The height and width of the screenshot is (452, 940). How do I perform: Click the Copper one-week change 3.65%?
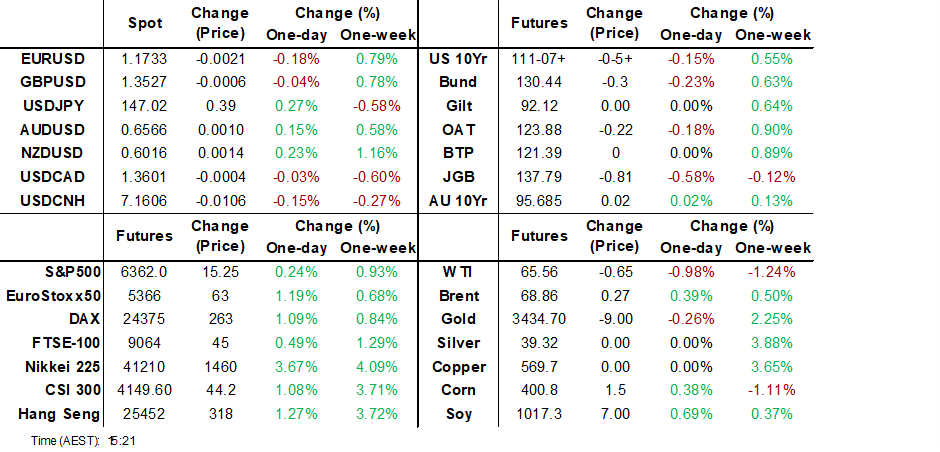coord(771,367)
